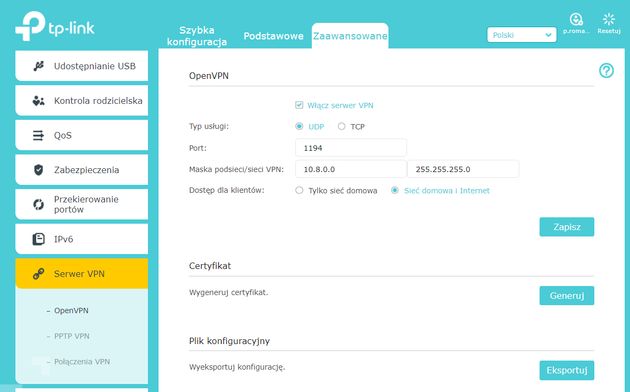Screen dimensions: 630x392
Task: Choose Sieć domowa i Internet radio option
Action: tap(395, 190)
